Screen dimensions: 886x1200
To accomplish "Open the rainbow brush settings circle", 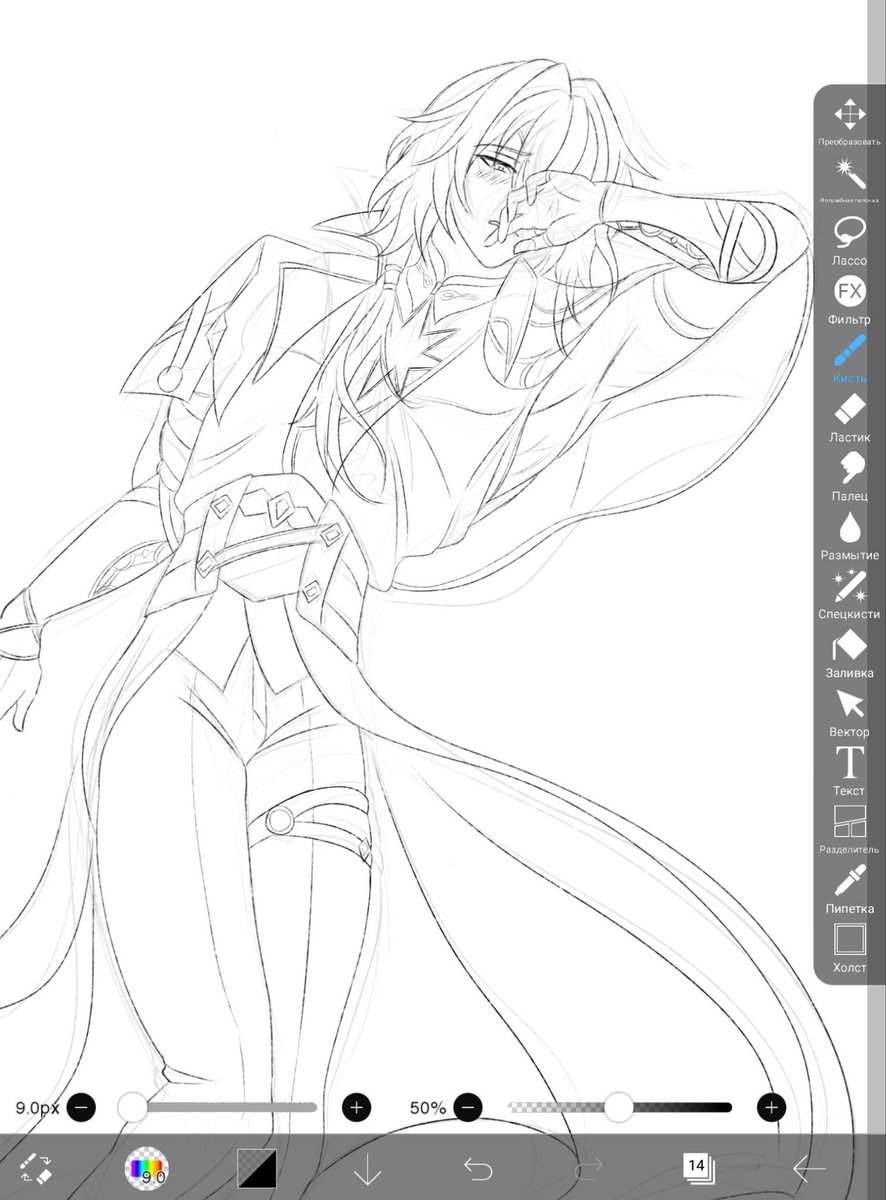I will coord(146,1167).
